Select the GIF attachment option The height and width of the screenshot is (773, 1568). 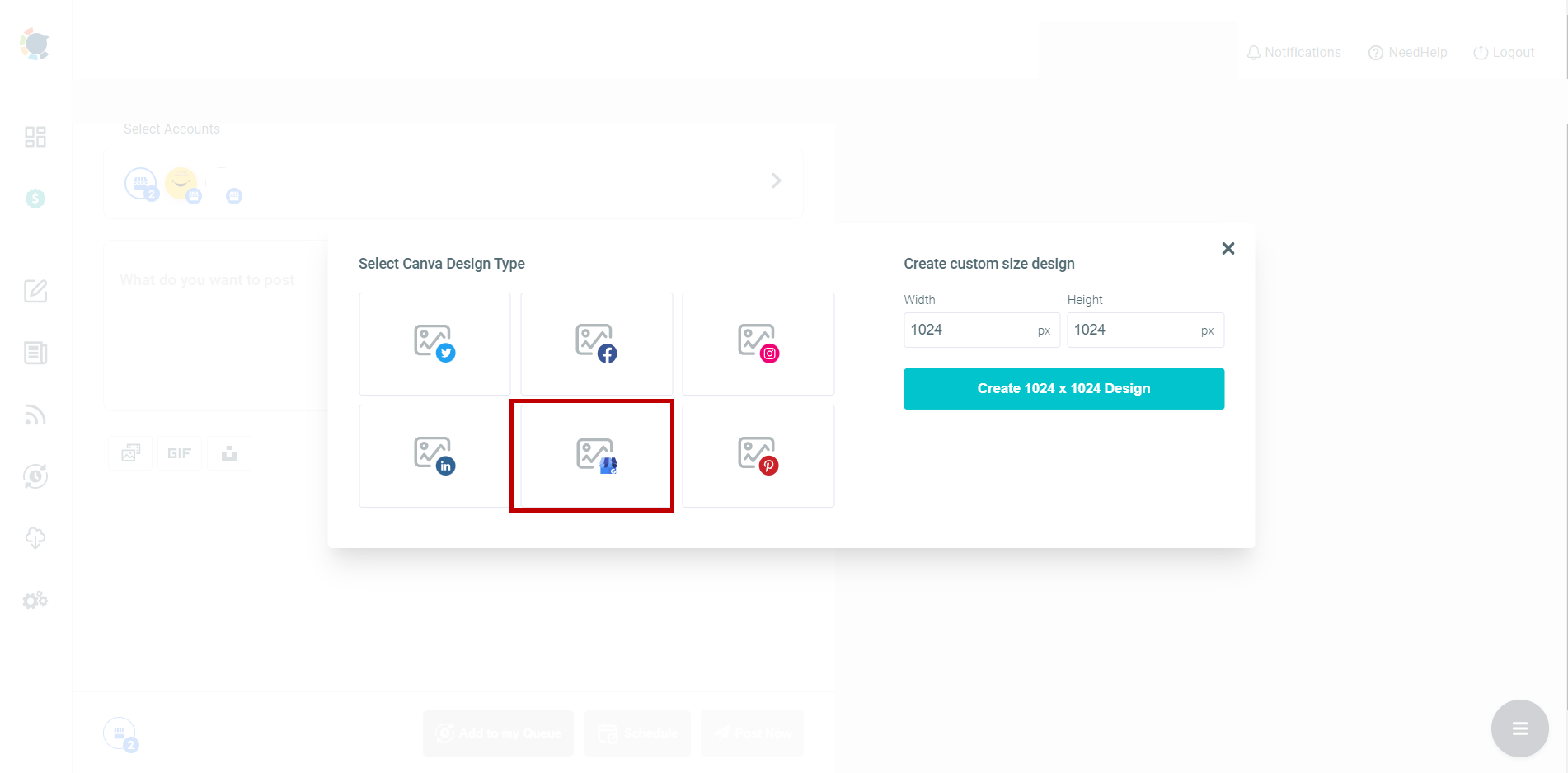[180, 452]
